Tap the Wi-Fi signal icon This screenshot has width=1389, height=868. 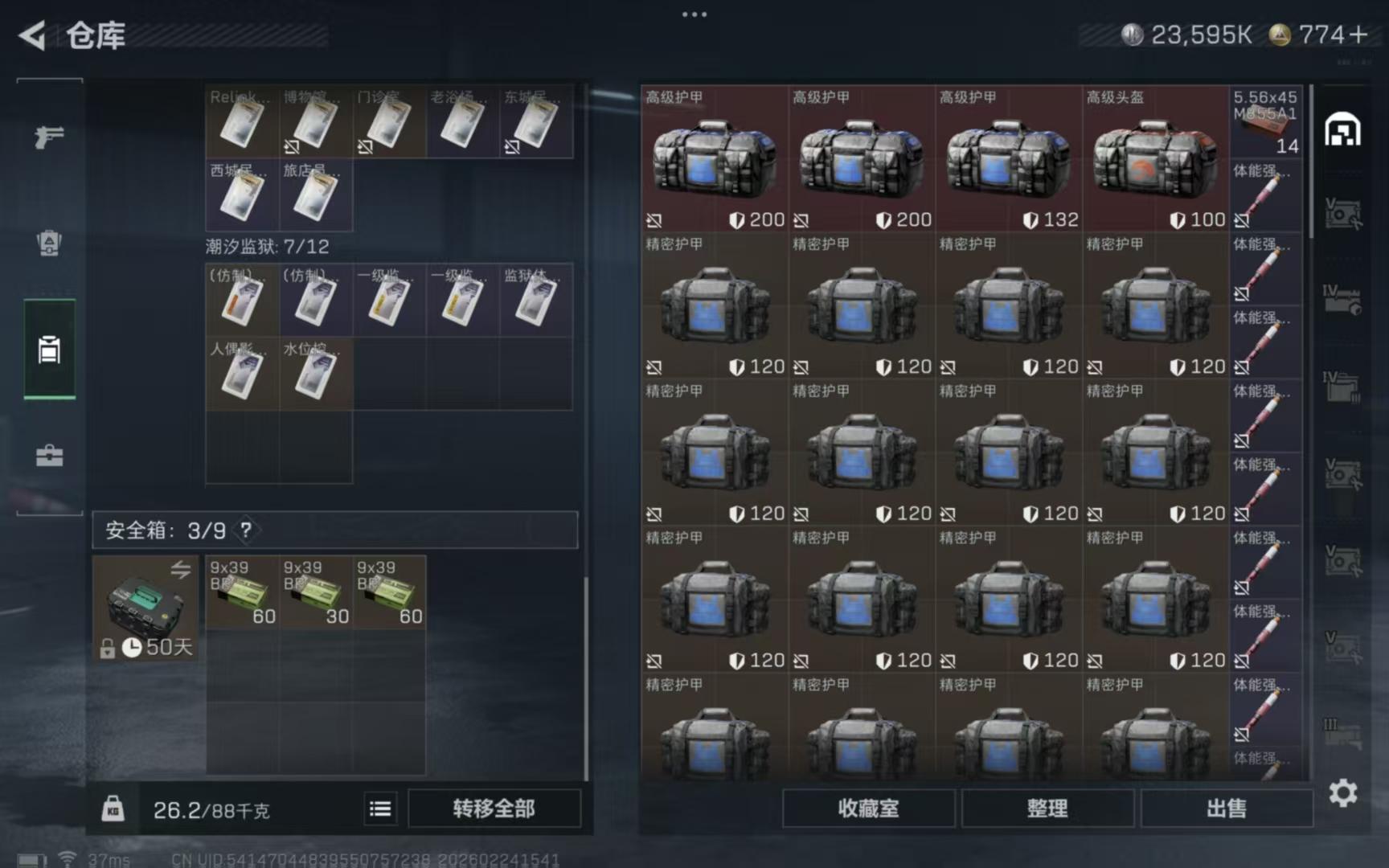click(68, 859)
